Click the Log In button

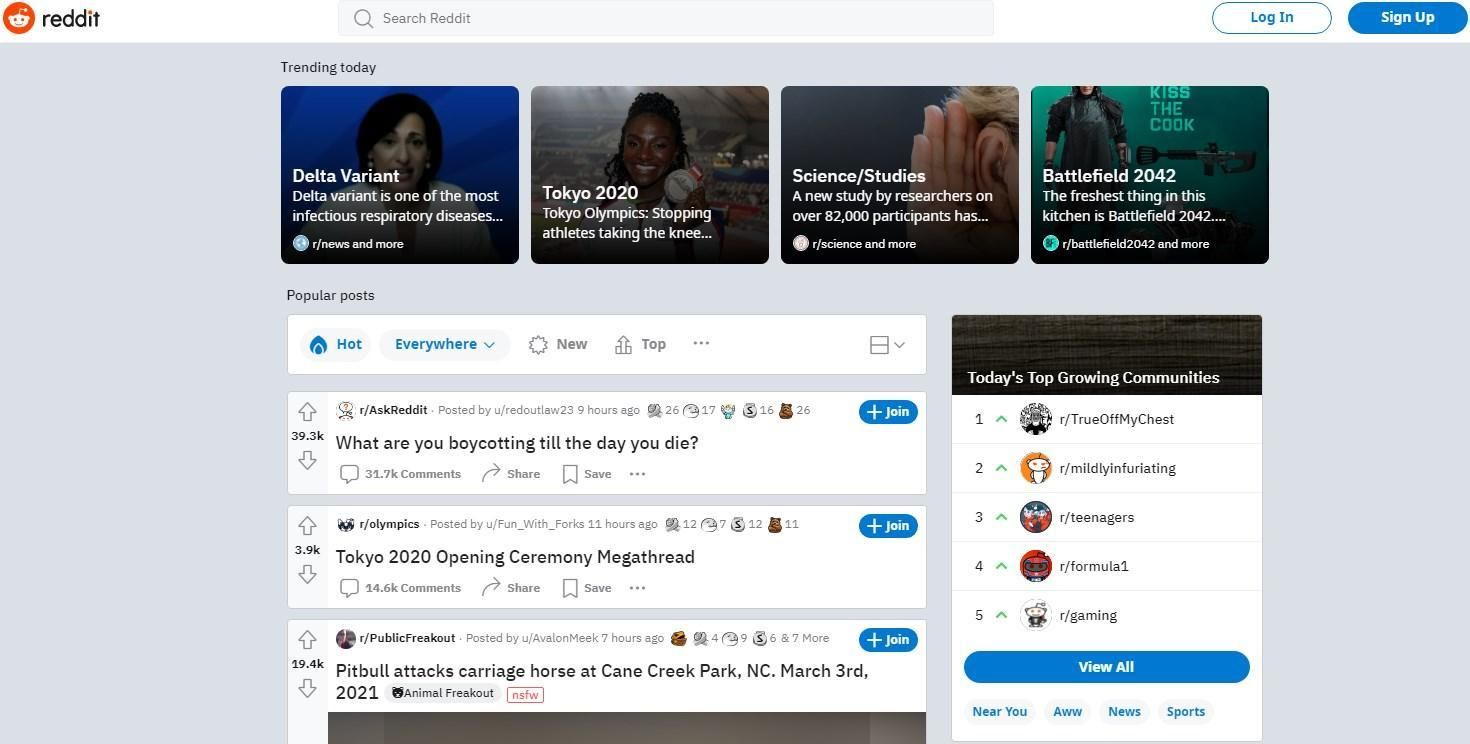pos(1272,17)
